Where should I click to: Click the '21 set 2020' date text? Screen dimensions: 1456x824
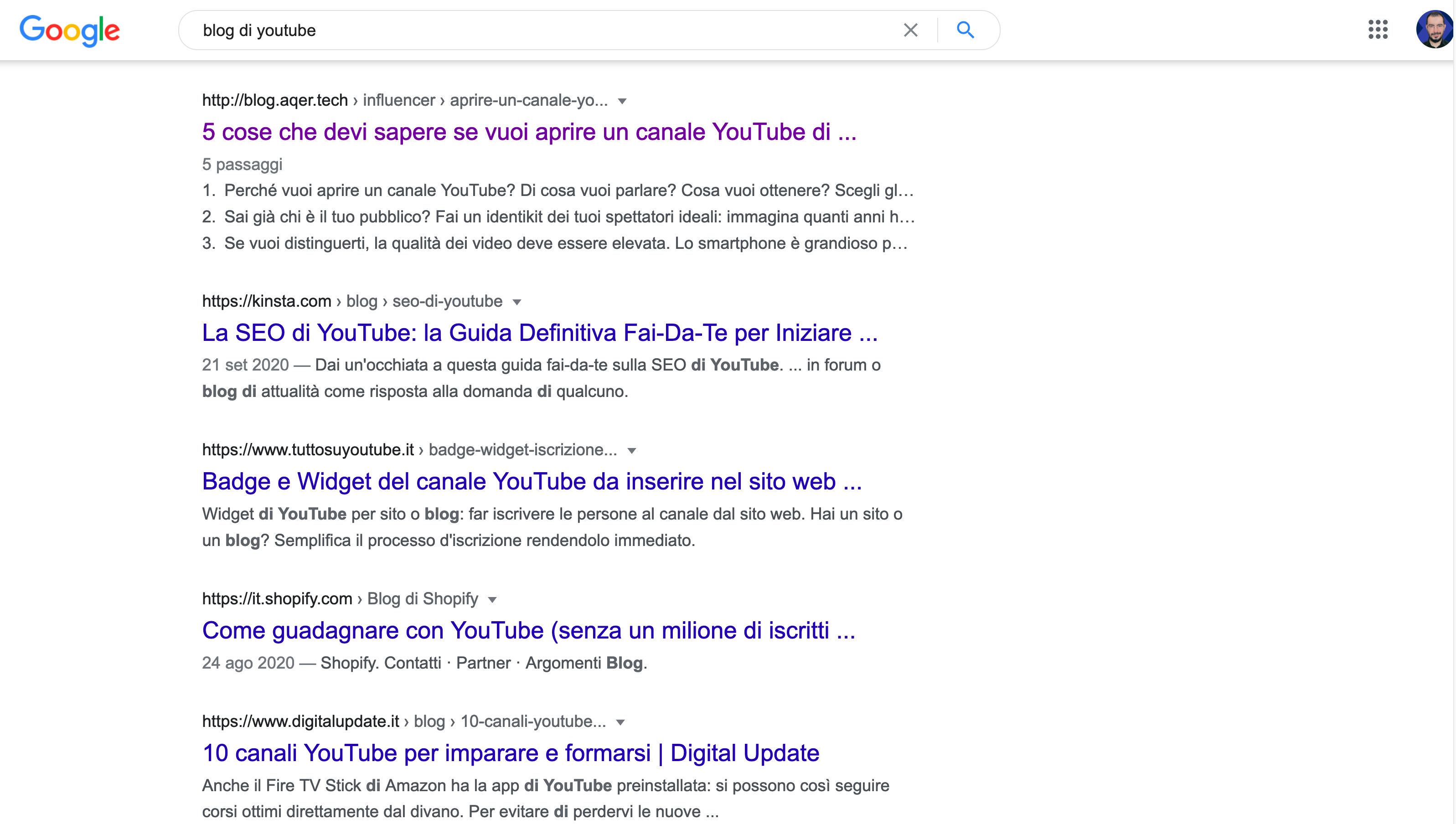click(x=246, y=365)
